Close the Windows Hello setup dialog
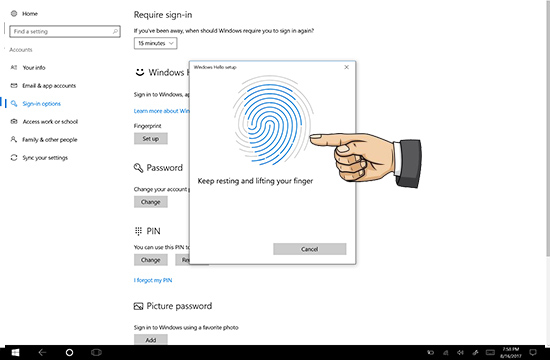This screenshot has height=360, width=550. (347, 67)
